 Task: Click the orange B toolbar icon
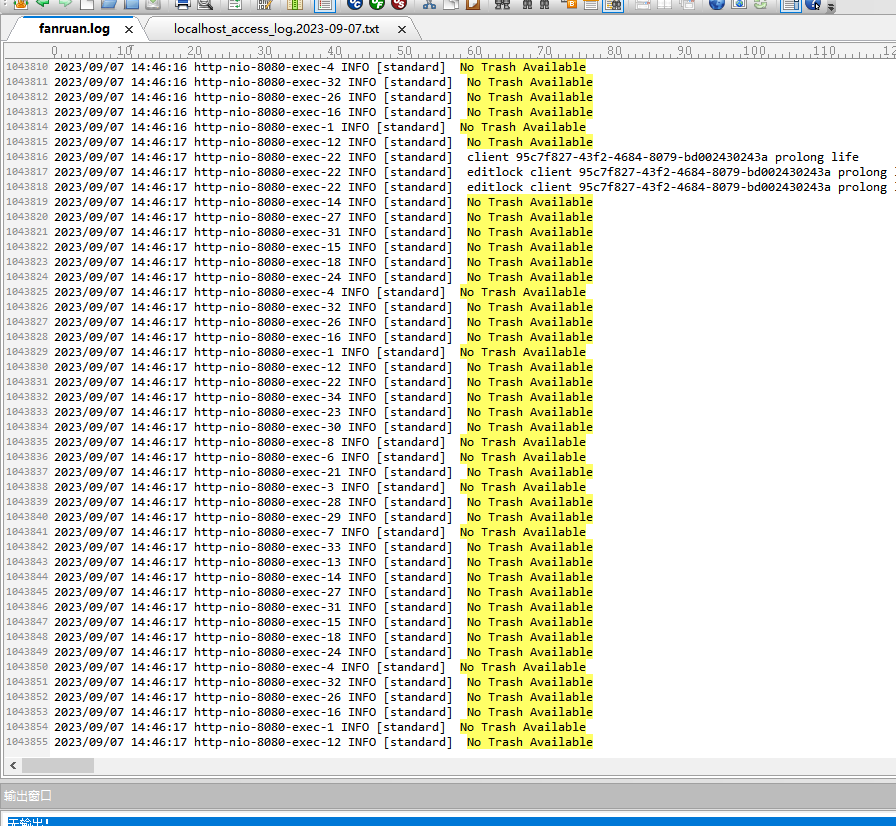pos(570,5)
